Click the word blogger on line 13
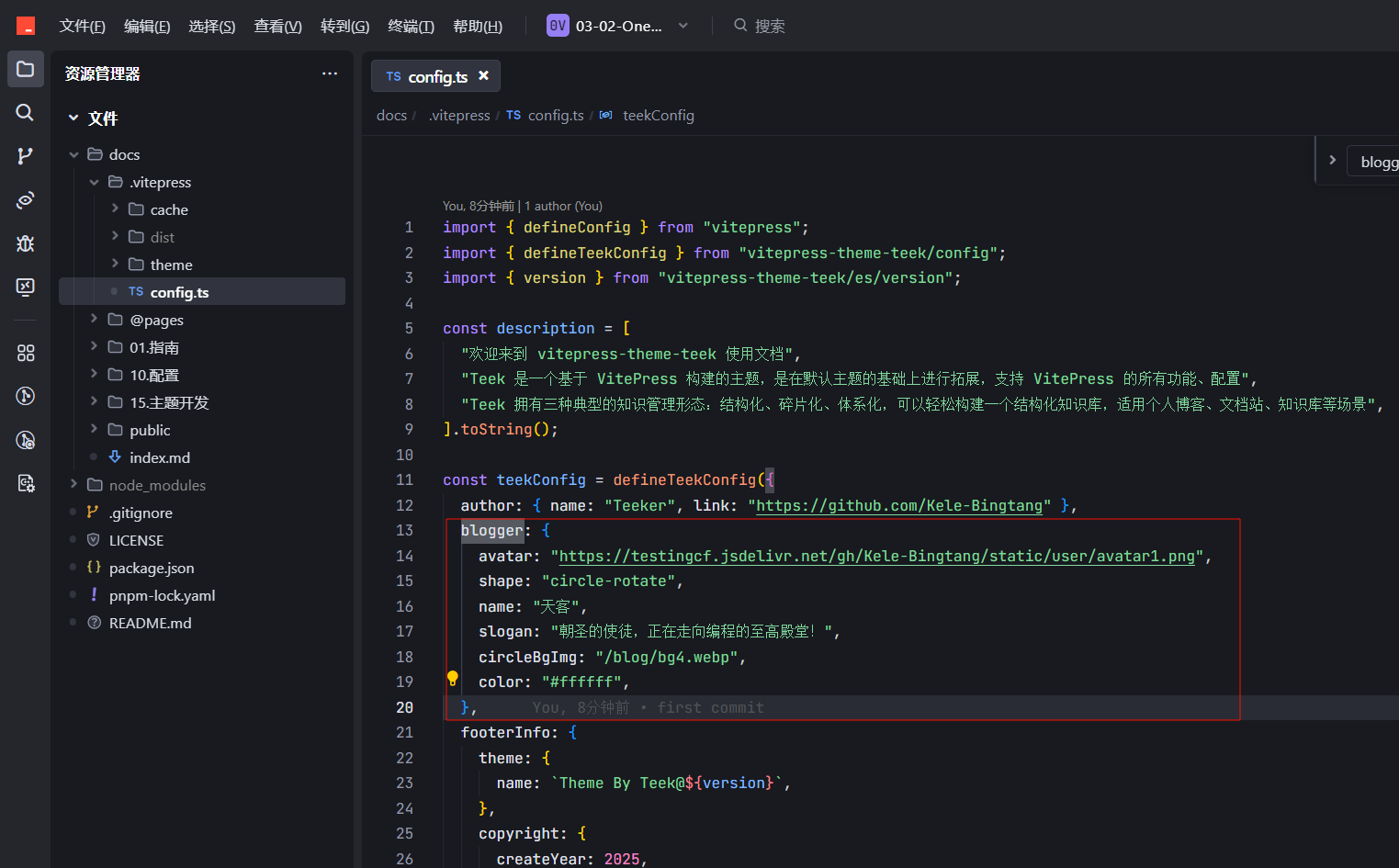Screen dimensions: 1399x868 (x=491, y=530)
